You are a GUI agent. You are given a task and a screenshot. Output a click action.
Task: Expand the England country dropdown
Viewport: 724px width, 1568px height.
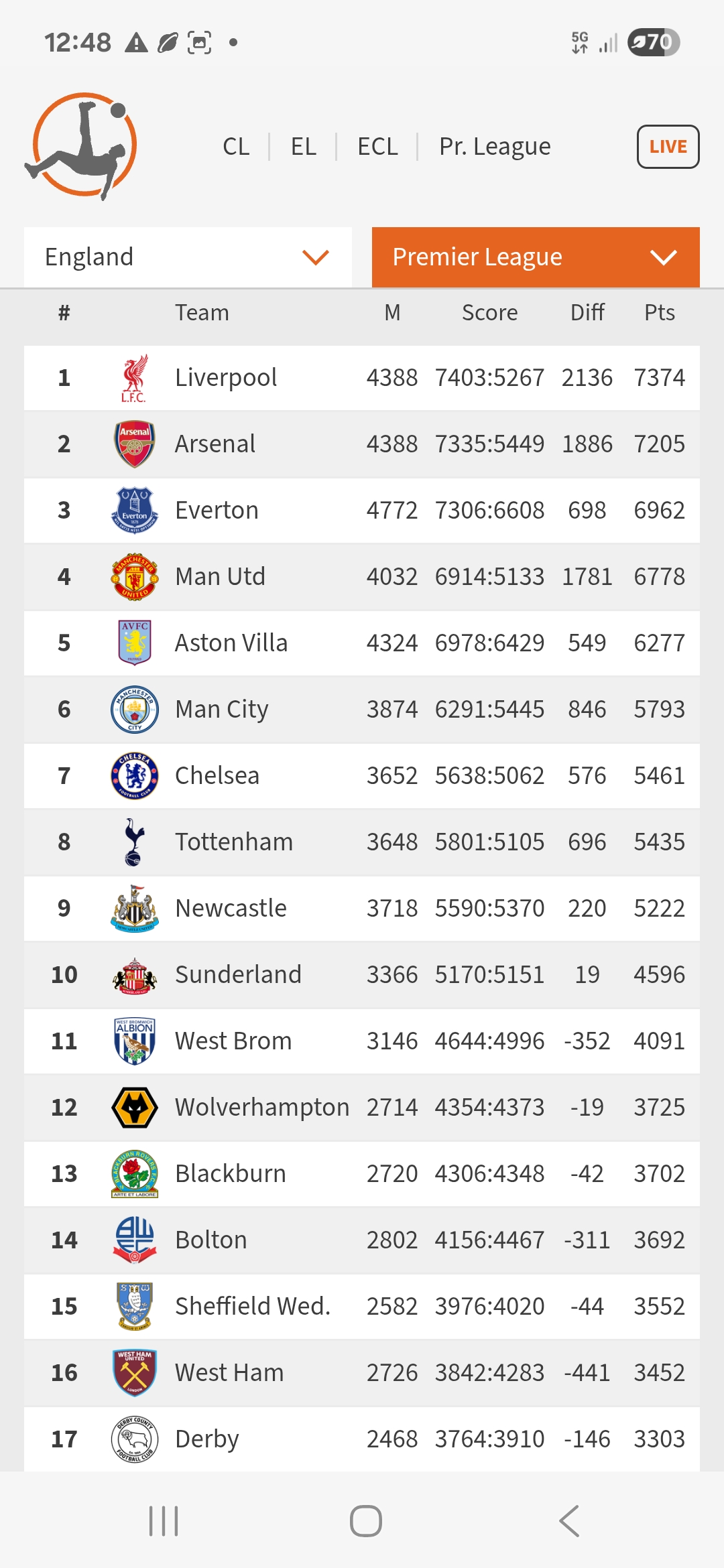[x=188, y=257]
